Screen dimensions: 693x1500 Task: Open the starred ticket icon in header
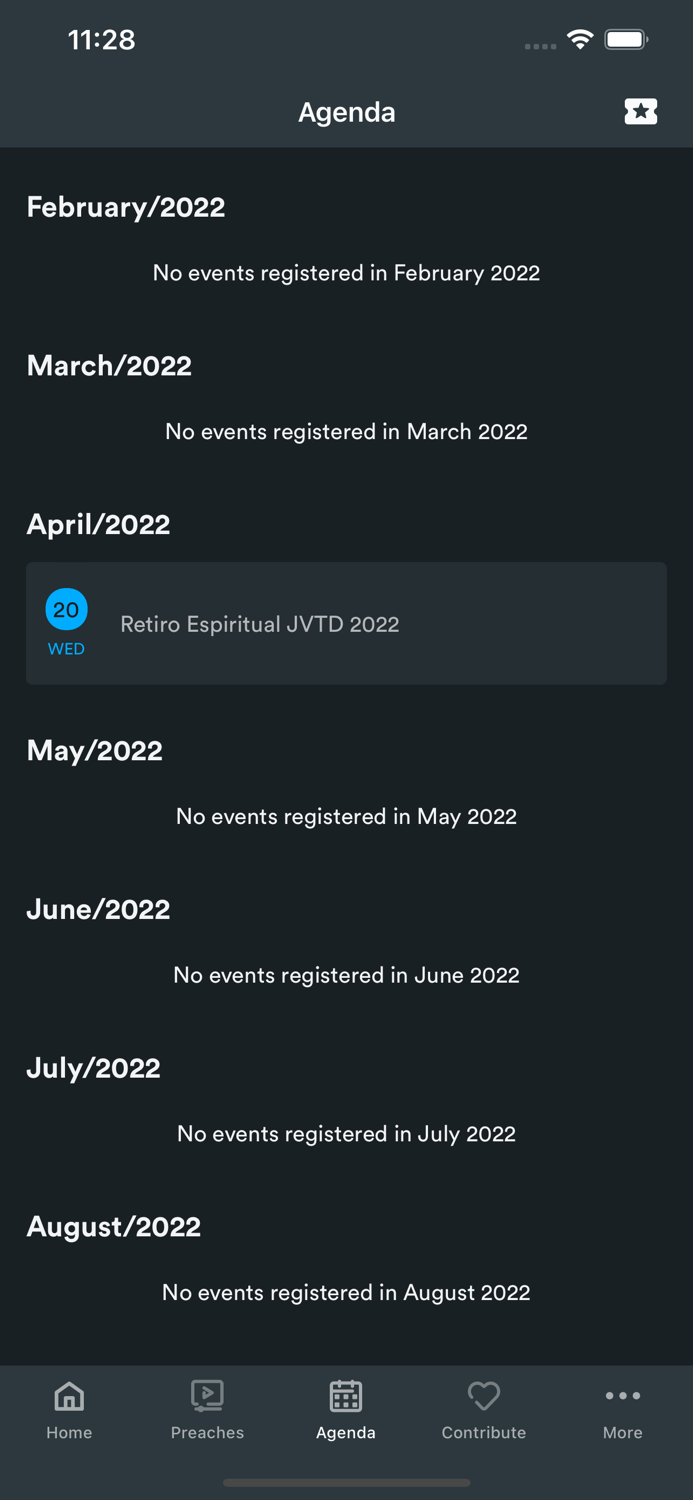click(x=640, y=111)
